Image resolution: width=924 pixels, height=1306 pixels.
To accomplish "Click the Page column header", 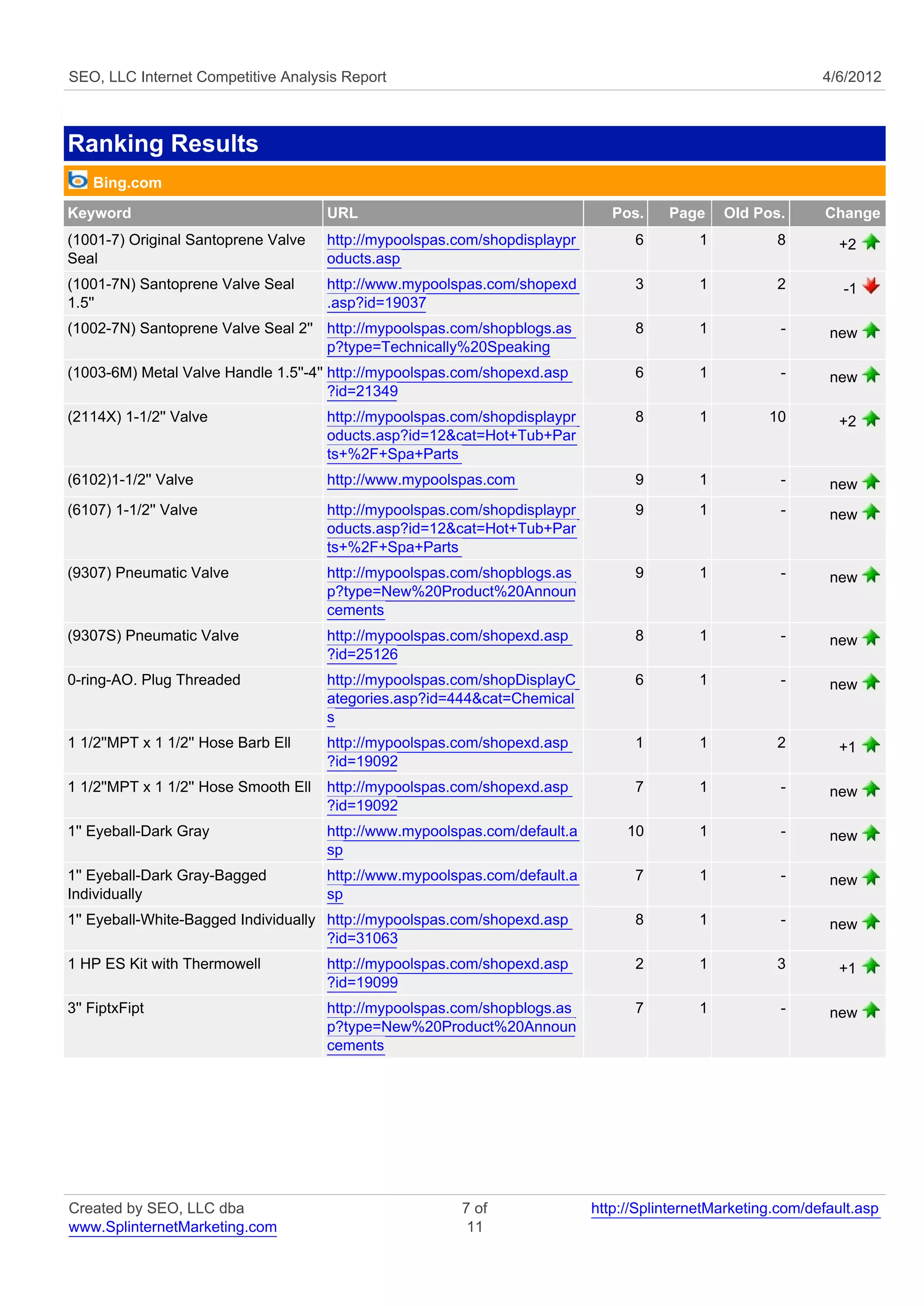I will tap(680, 213).
